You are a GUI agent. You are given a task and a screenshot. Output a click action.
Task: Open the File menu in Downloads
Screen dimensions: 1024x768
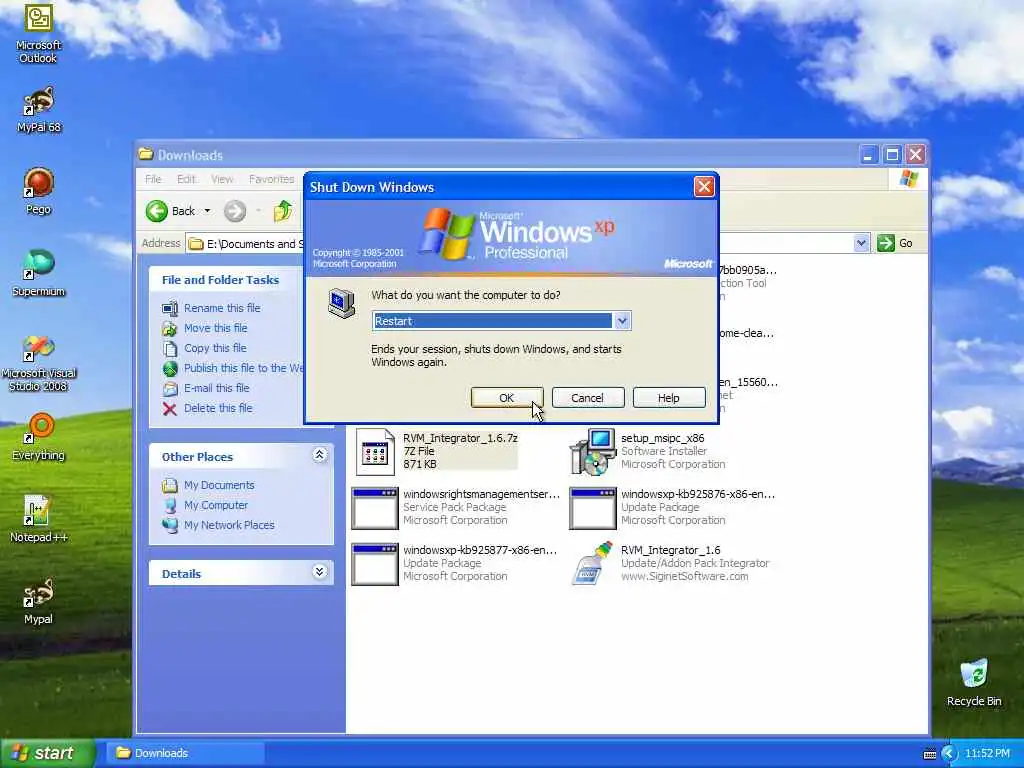[x=153, y=179]
